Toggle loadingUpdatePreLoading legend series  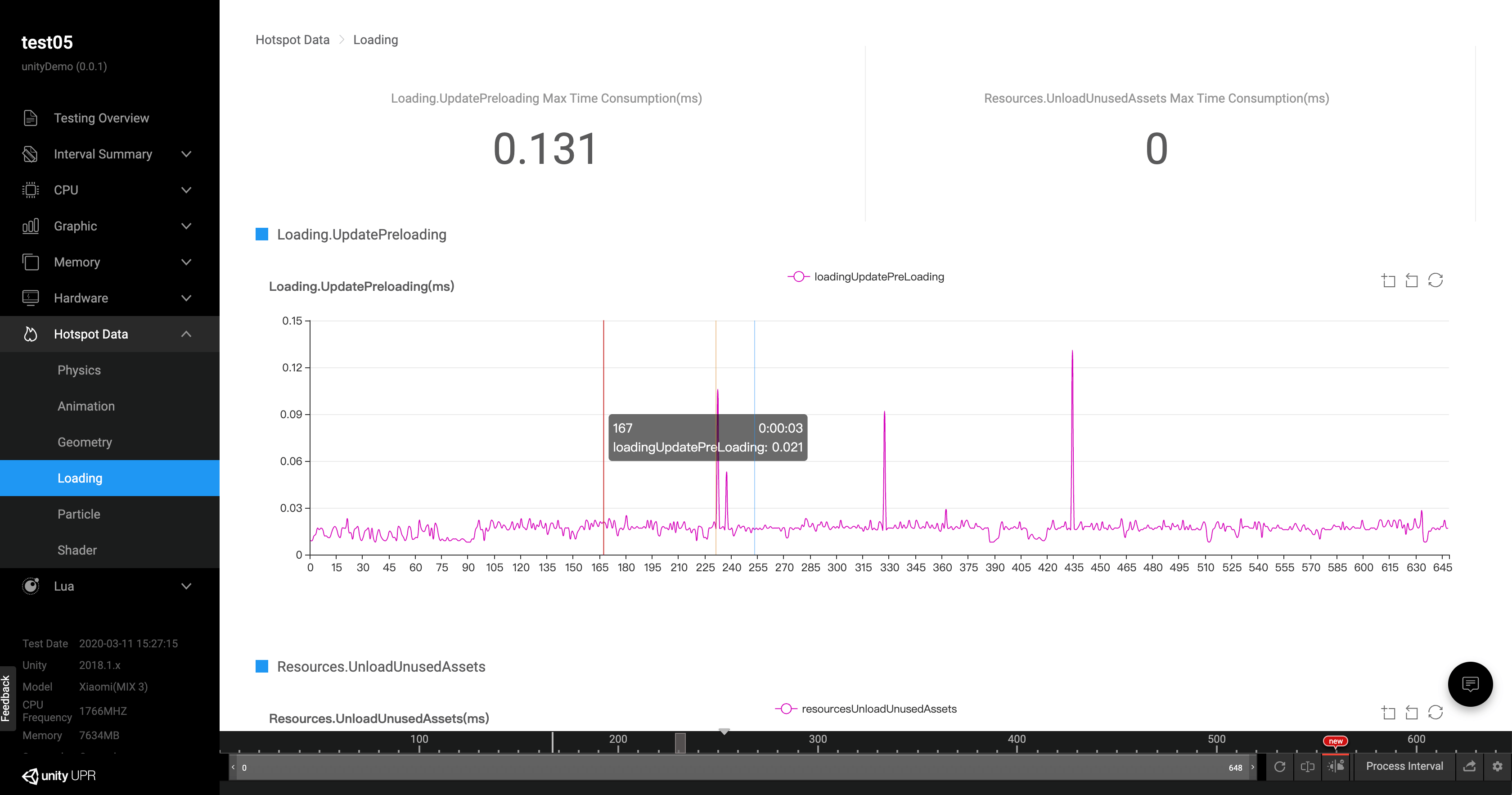click(x=866, y=276)
